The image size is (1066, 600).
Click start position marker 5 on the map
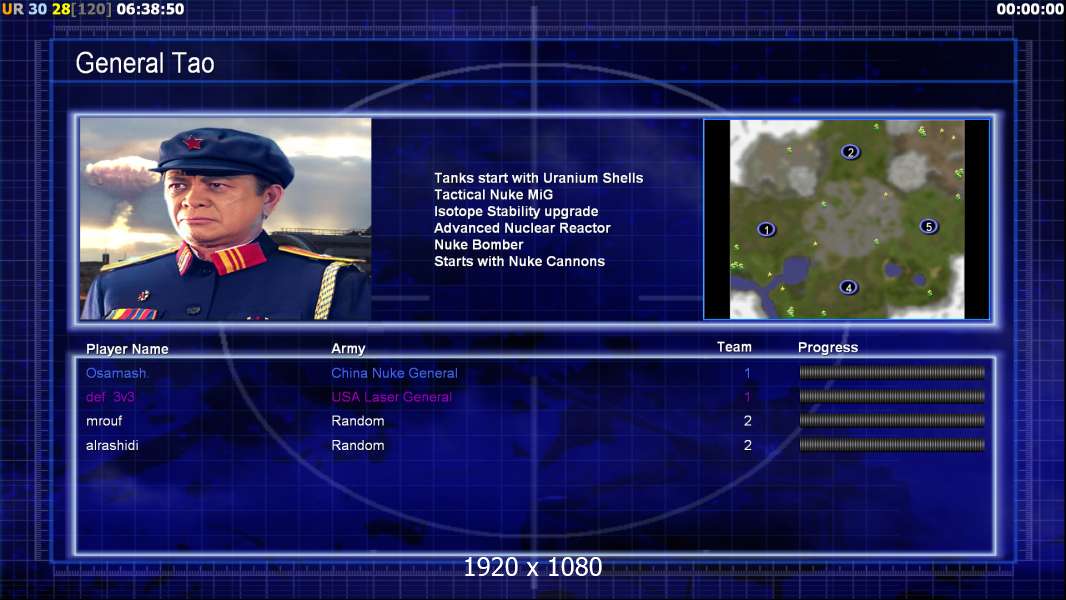pyautogui.click(x=929, y=226)
